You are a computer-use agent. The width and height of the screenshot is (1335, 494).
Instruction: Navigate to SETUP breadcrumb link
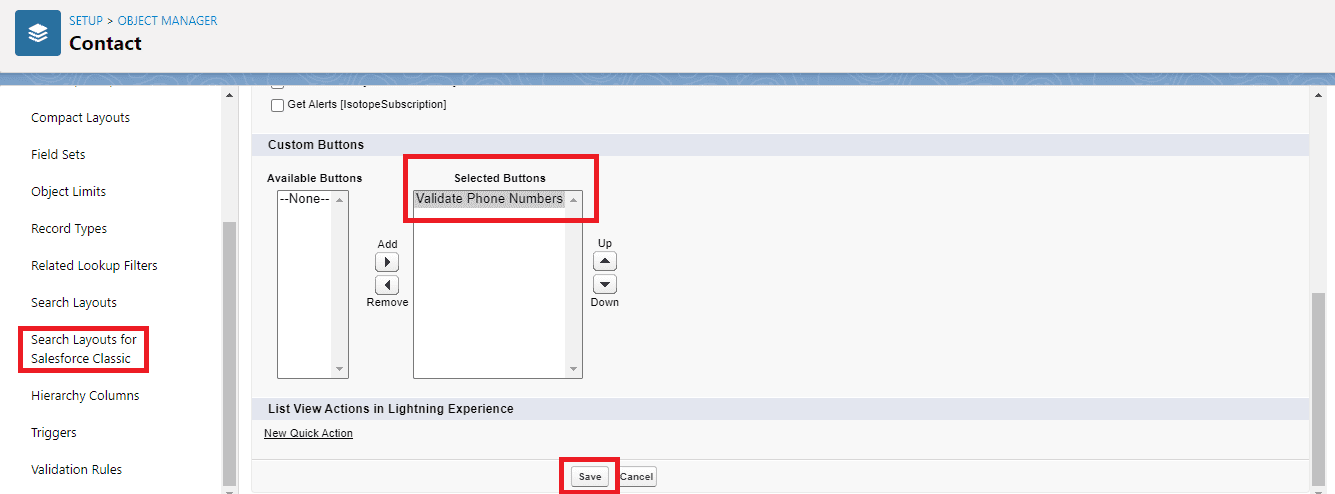[x=86, y=20]
